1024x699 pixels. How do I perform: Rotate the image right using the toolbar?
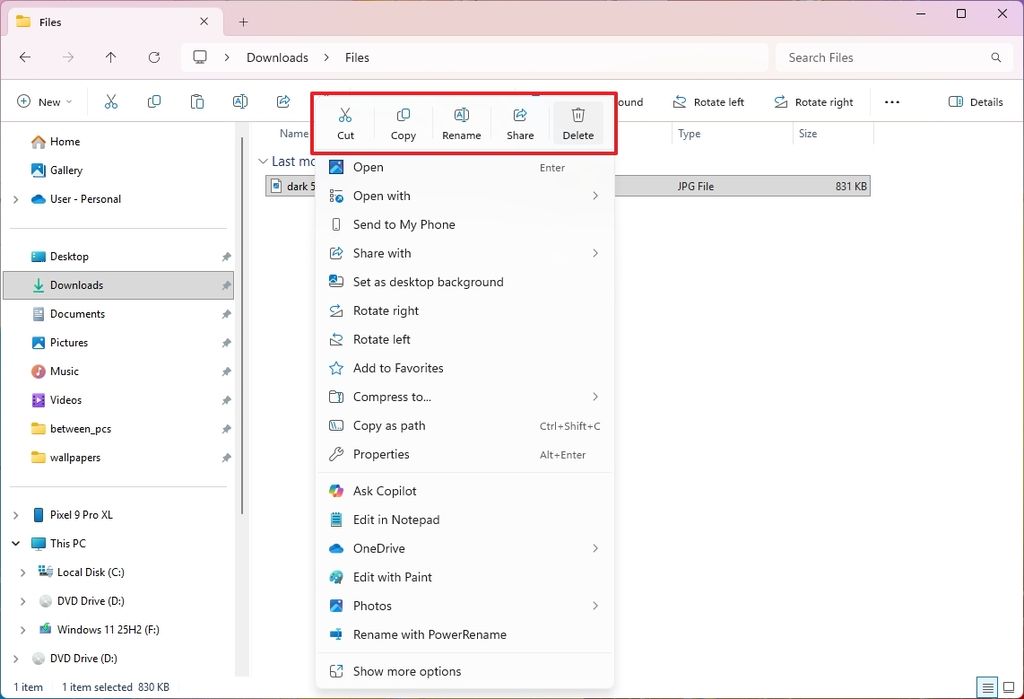[x=815, y=101]
